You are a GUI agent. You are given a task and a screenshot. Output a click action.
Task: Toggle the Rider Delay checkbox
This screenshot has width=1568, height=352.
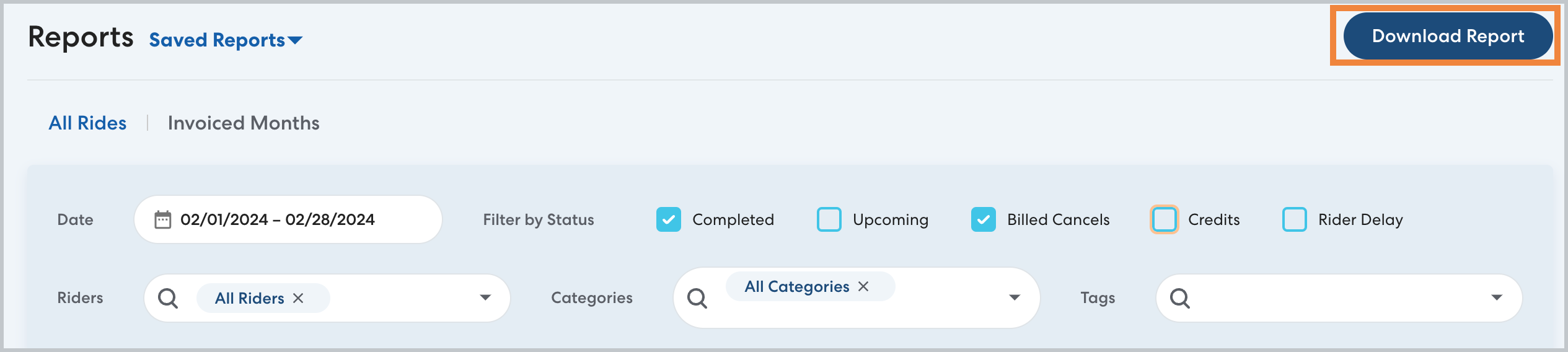1295,219
